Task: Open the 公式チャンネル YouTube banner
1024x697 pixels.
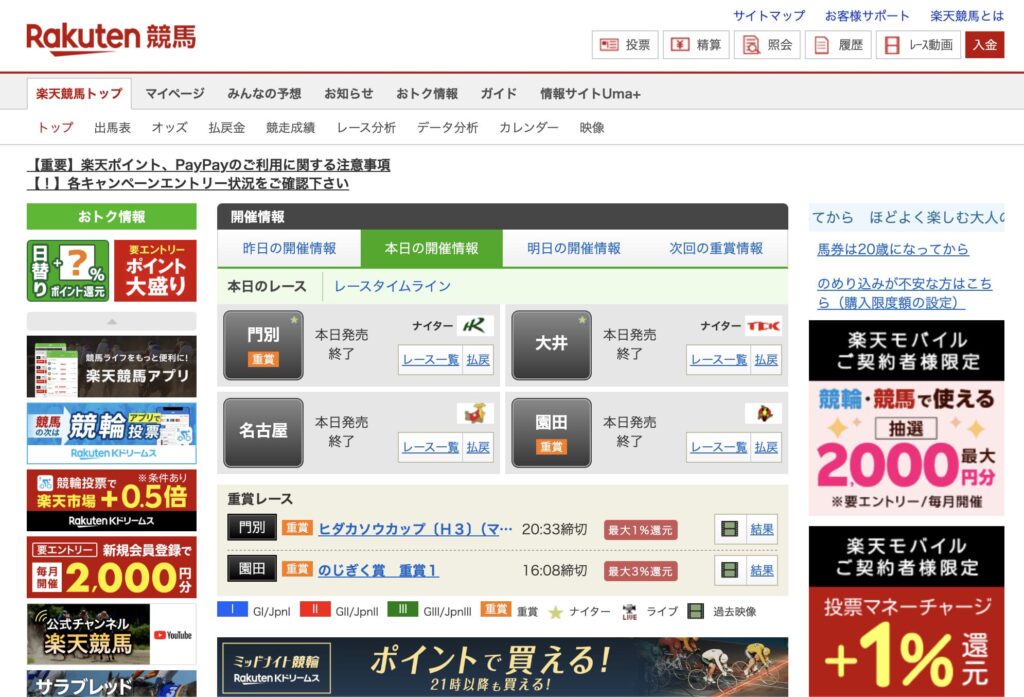Action: point(112,634)
